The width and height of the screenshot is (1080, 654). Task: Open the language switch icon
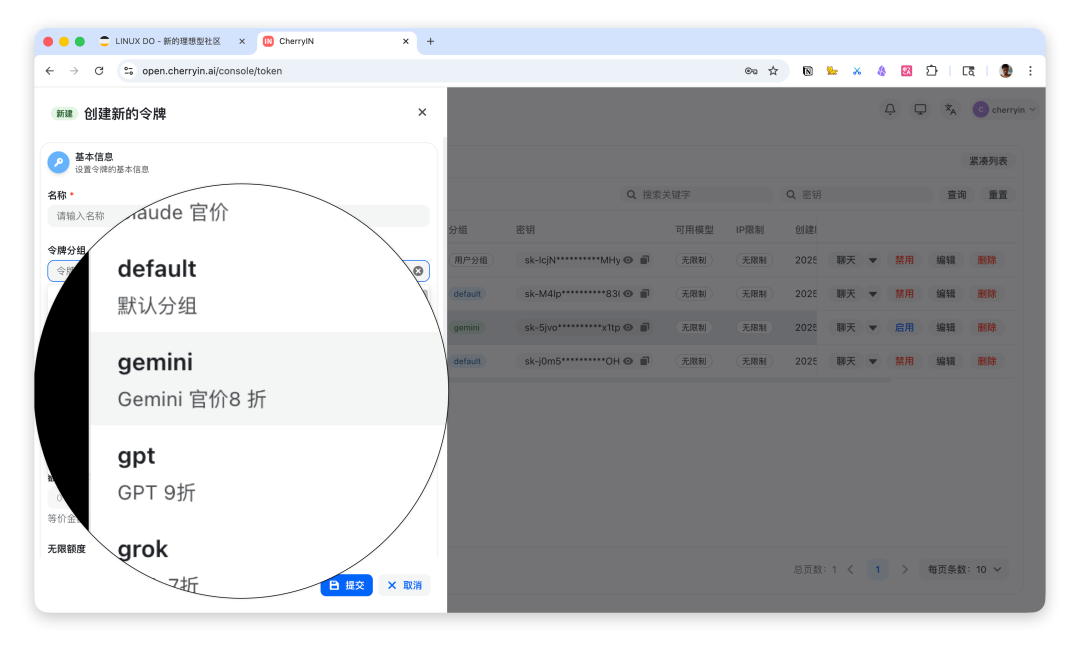[951, 109]
